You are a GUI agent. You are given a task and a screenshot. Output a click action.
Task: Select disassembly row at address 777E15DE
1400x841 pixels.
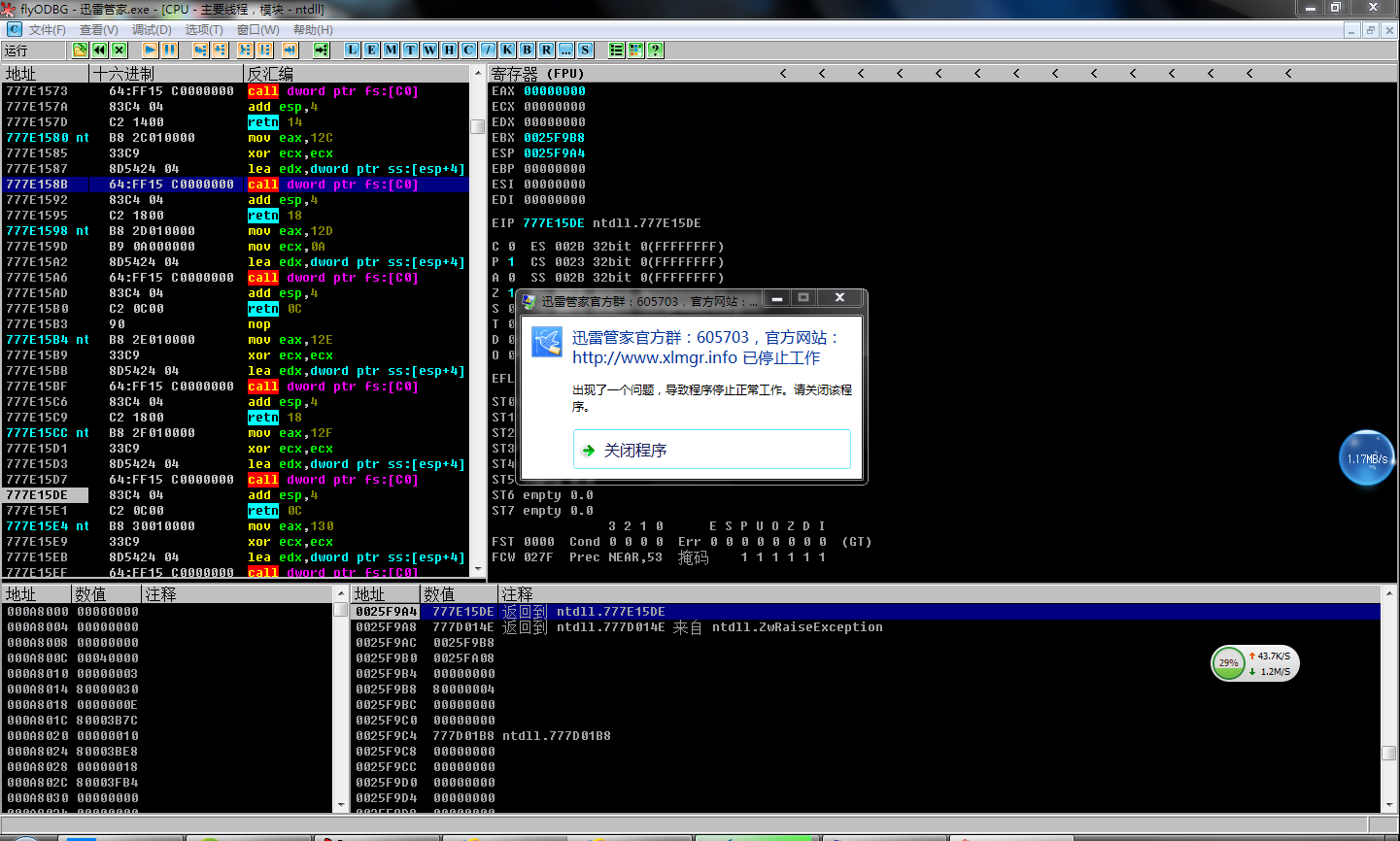[235, 495]
